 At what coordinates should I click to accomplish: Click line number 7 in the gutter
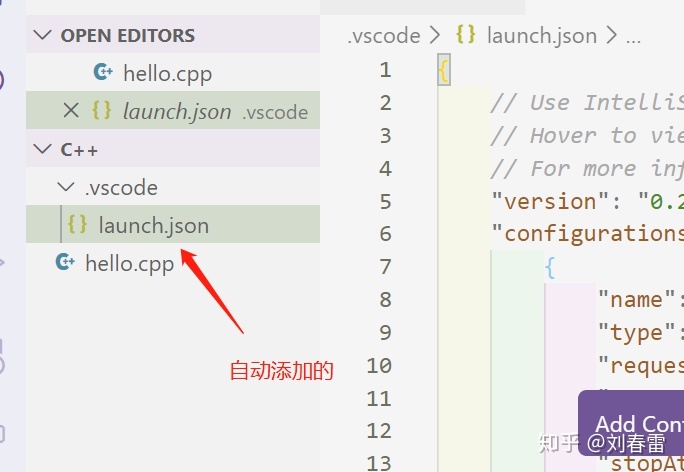point(385,267)
